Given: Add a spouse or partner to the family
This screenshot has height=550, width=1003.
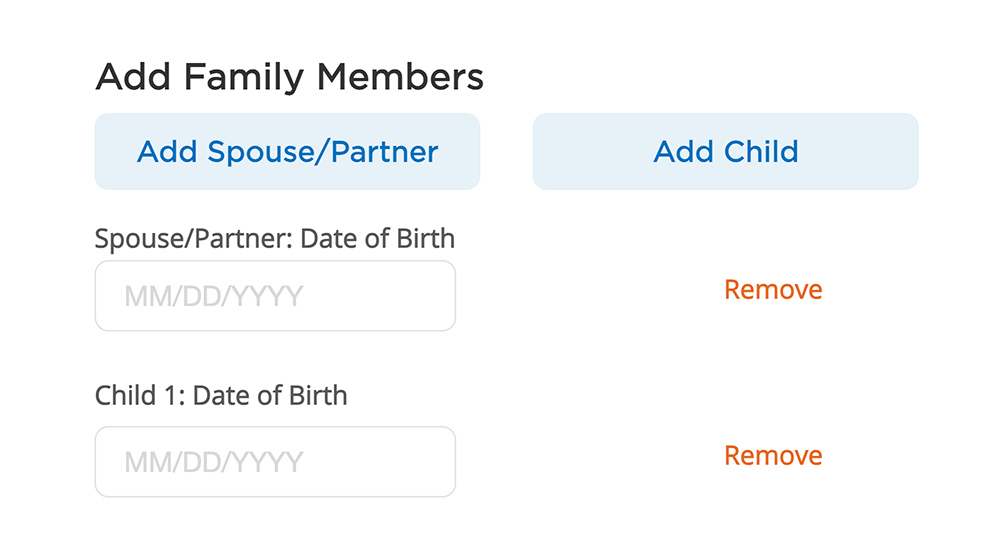Looking at the screenshot, I should (x=287, y=152).
